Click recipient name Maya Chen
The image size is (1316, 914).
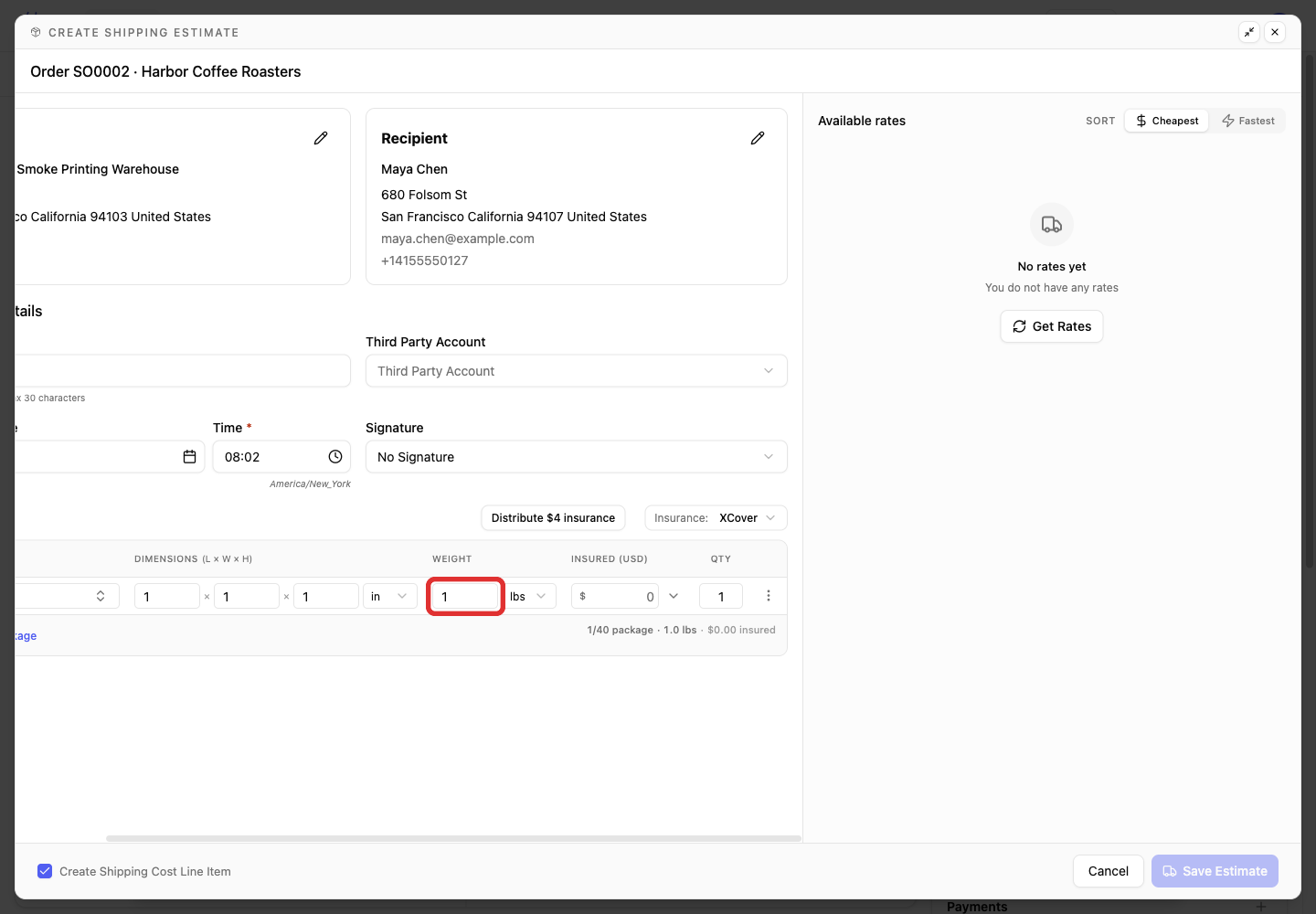415,169
